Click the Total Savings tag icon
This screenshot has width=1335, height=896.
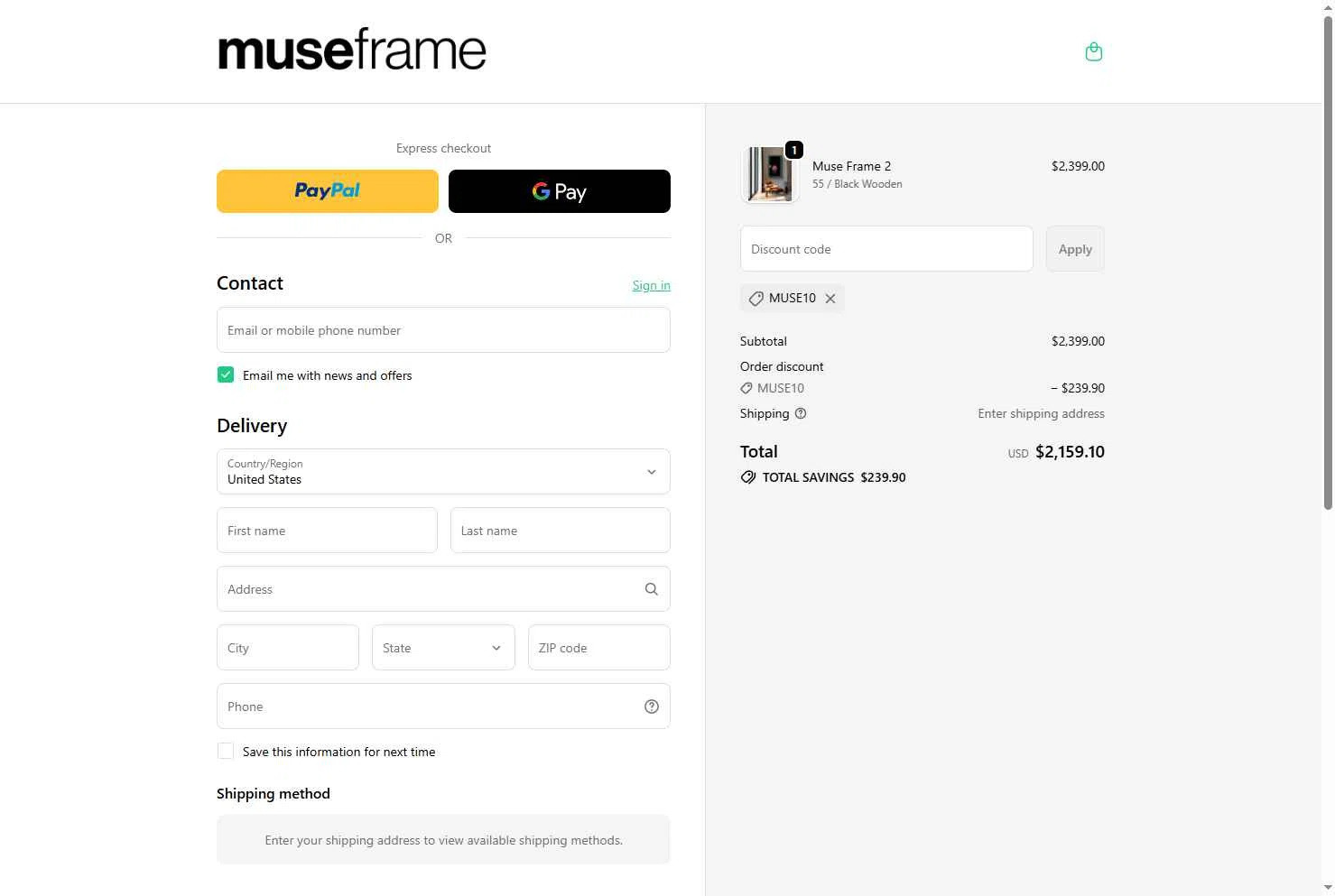click(748, 477)
